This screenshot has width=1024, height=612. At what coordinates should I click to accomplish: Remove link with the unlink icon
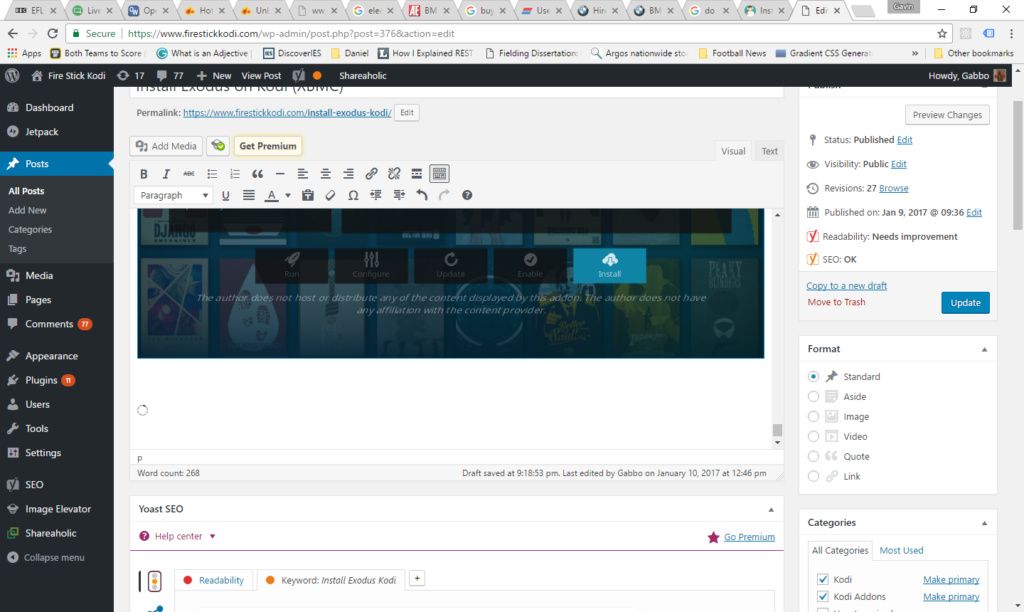point(394,174)
